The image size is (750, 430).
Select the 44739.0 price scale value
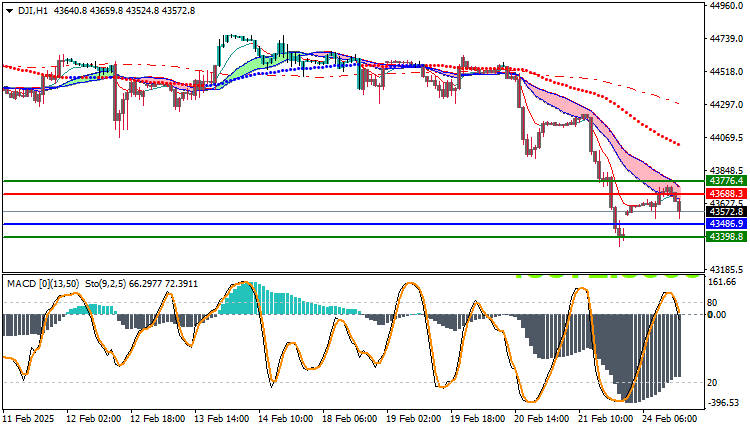pyautogui.click(x=727, y=38)
